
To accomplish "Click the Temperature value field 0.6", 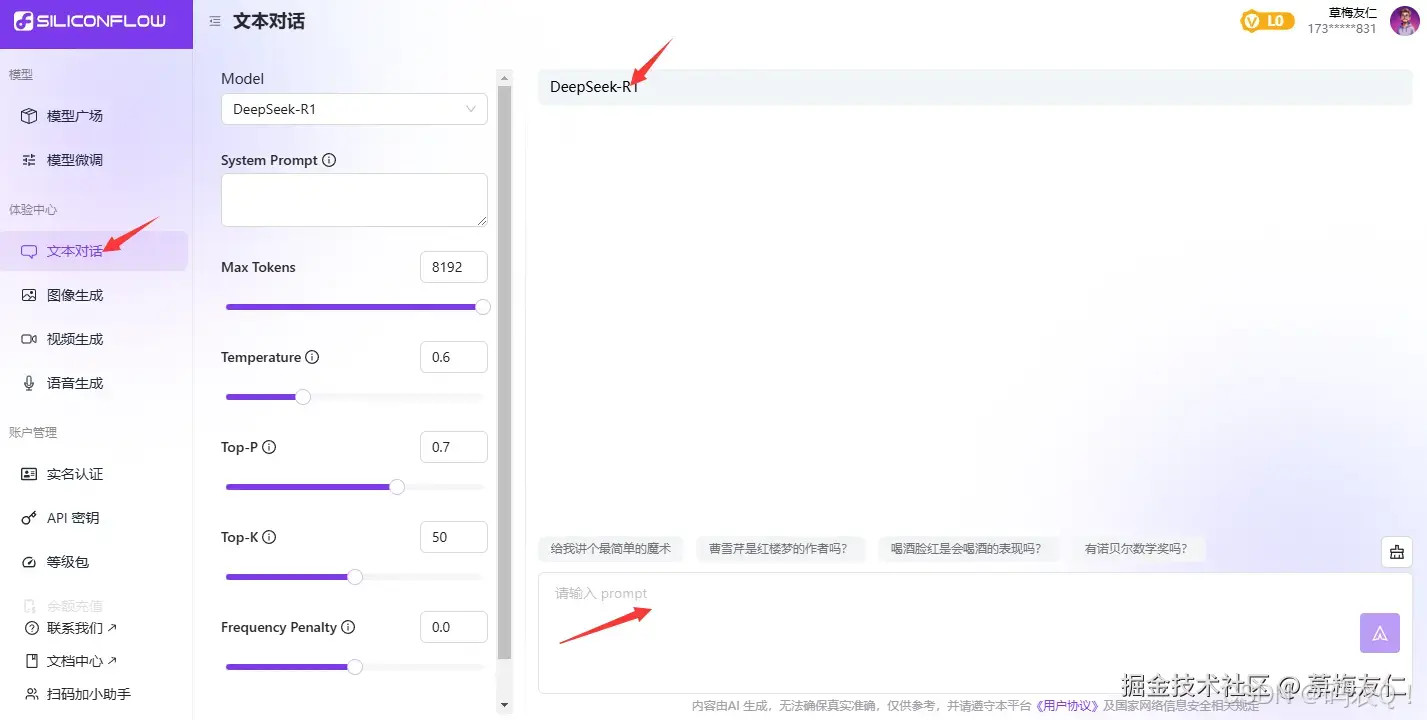I will pos(454,357).
